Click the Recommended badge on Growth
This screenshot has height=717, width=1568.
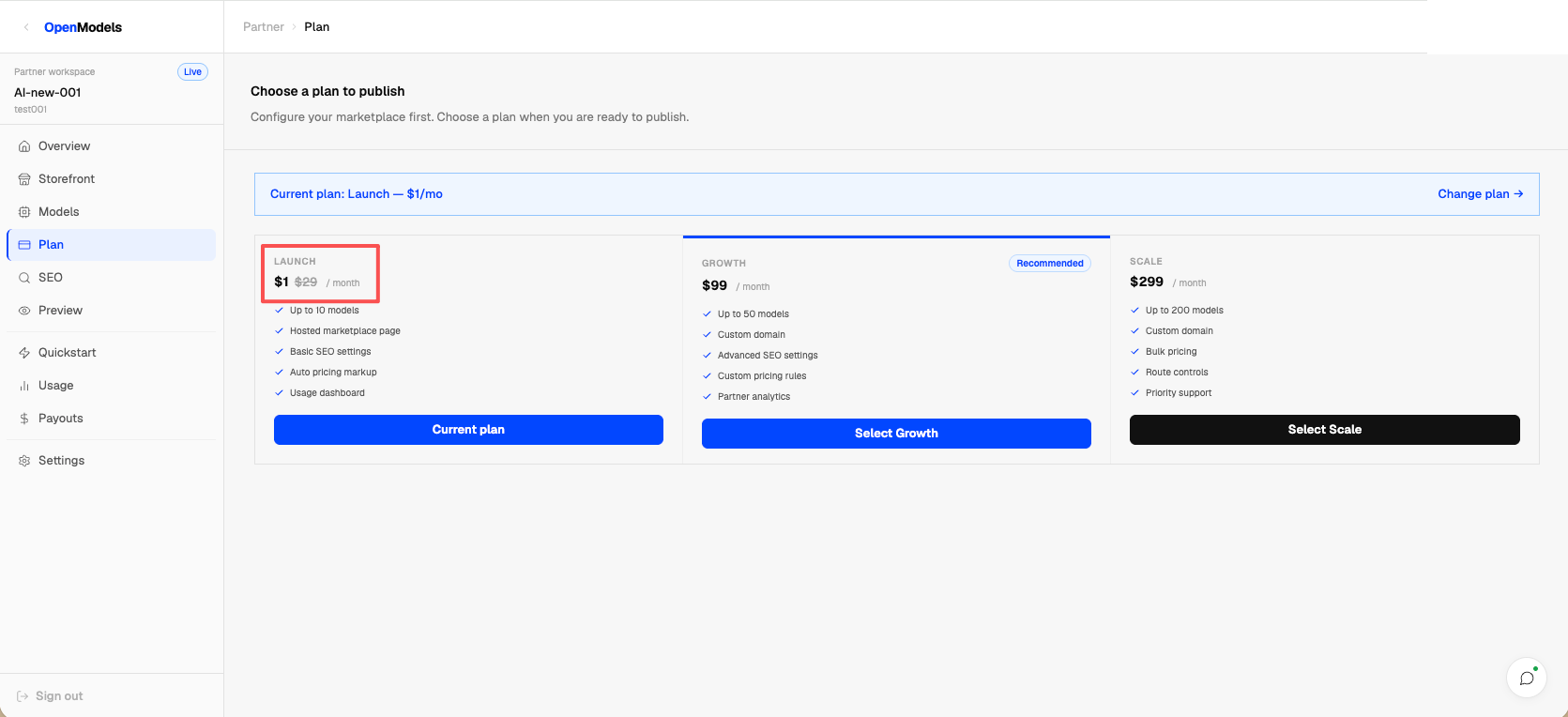(1050, 264)
